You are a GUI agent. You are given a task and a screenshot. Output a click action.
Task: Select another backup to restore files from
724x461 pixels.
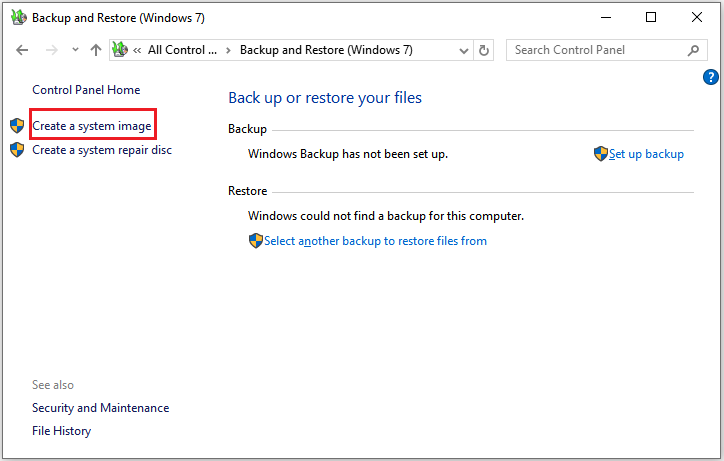point(375,241)
